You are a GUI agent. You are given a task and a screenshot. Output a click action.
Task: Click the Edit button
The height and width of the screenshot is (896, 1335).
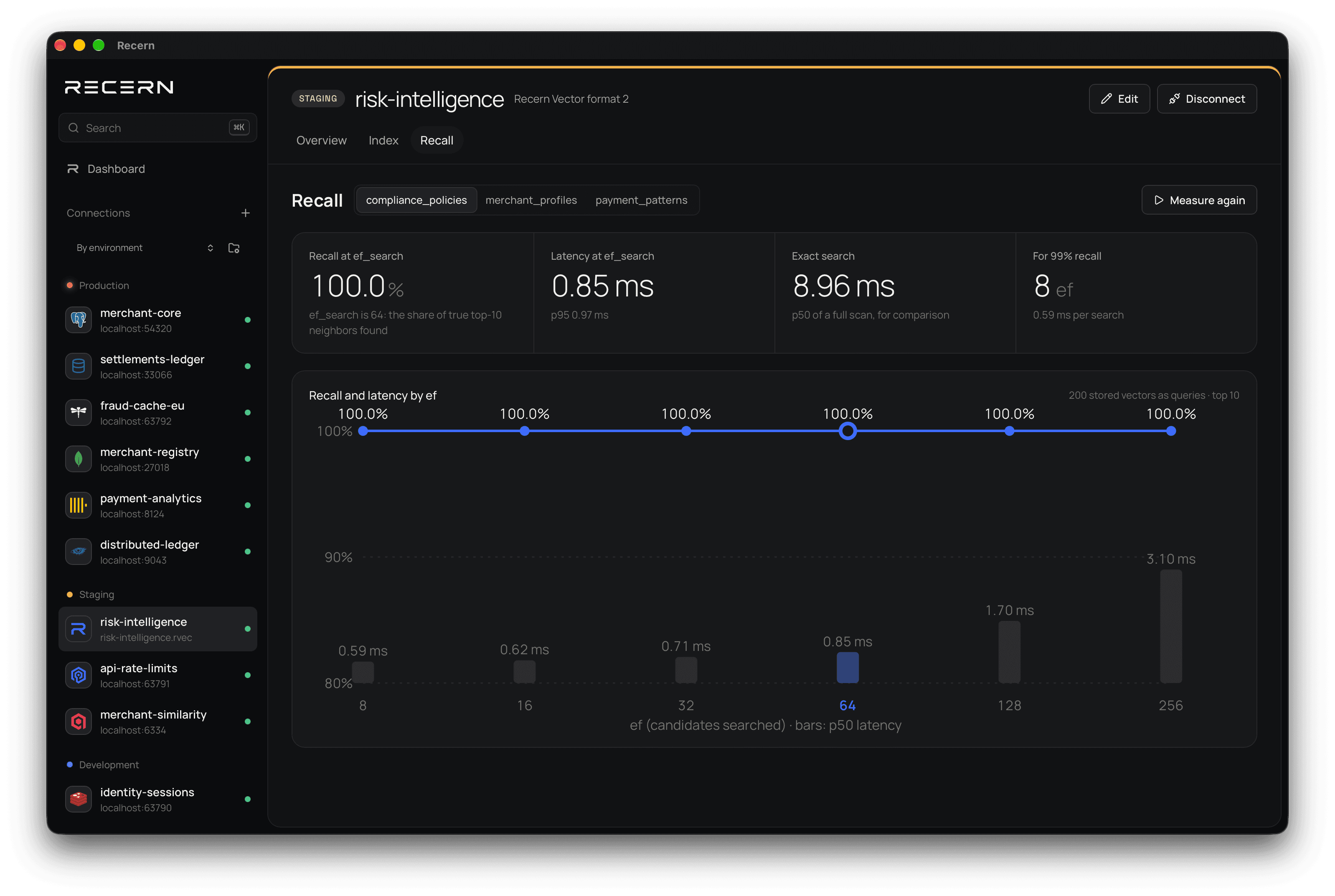pos(1119,99)
